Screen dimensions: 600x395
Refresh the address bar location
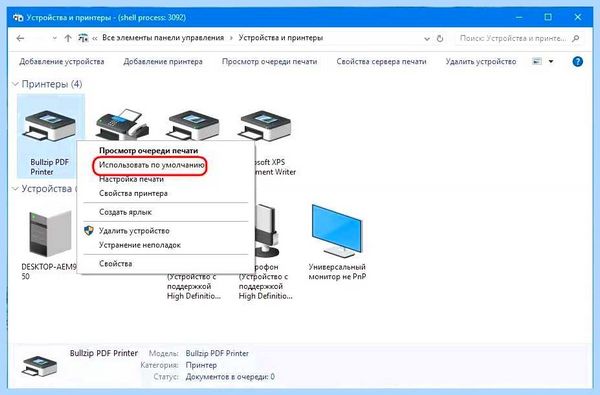pos(440,38)
